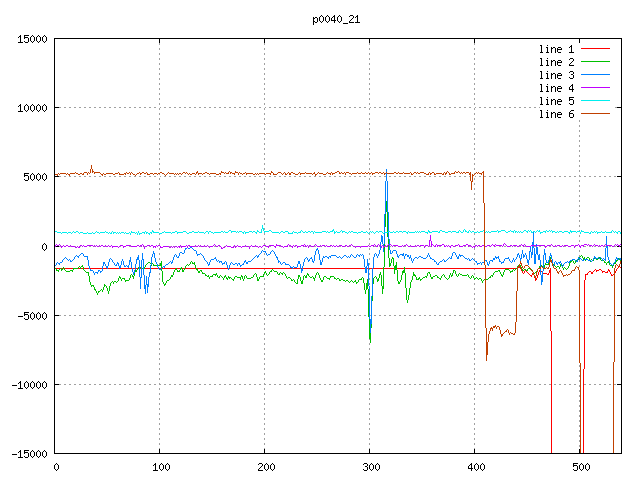Viewport: 640px width, 480px height.
Task: Click the x-axis tick label 300
Action: point(370,467)
